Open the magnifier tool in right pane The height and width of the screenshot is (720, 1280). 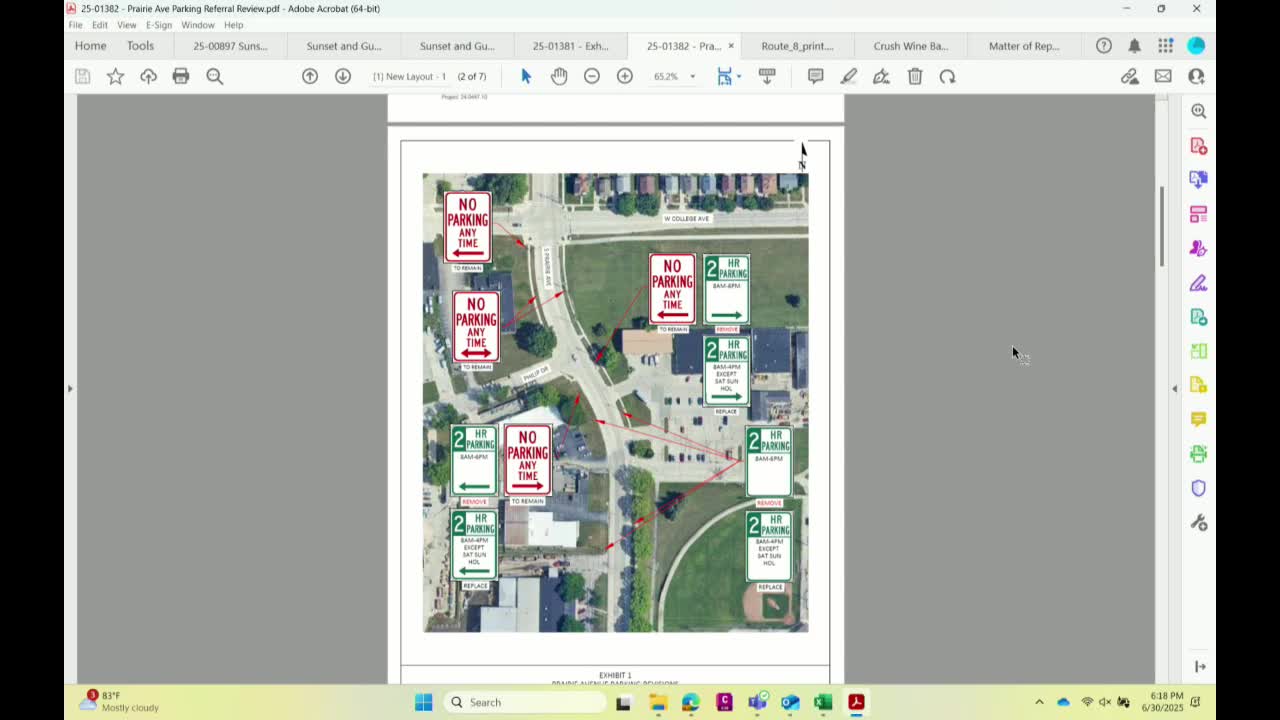tap(1199, 111)
